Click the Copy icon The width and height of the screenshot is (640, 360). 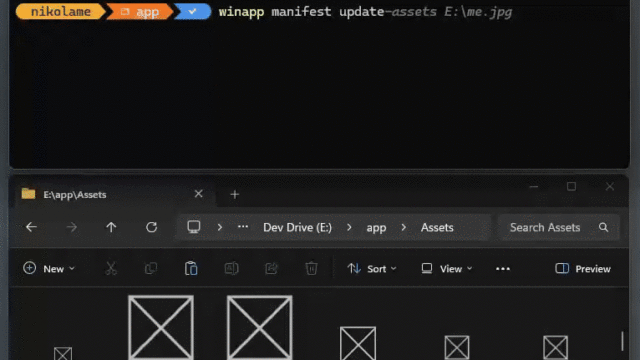tap(151, 269)
